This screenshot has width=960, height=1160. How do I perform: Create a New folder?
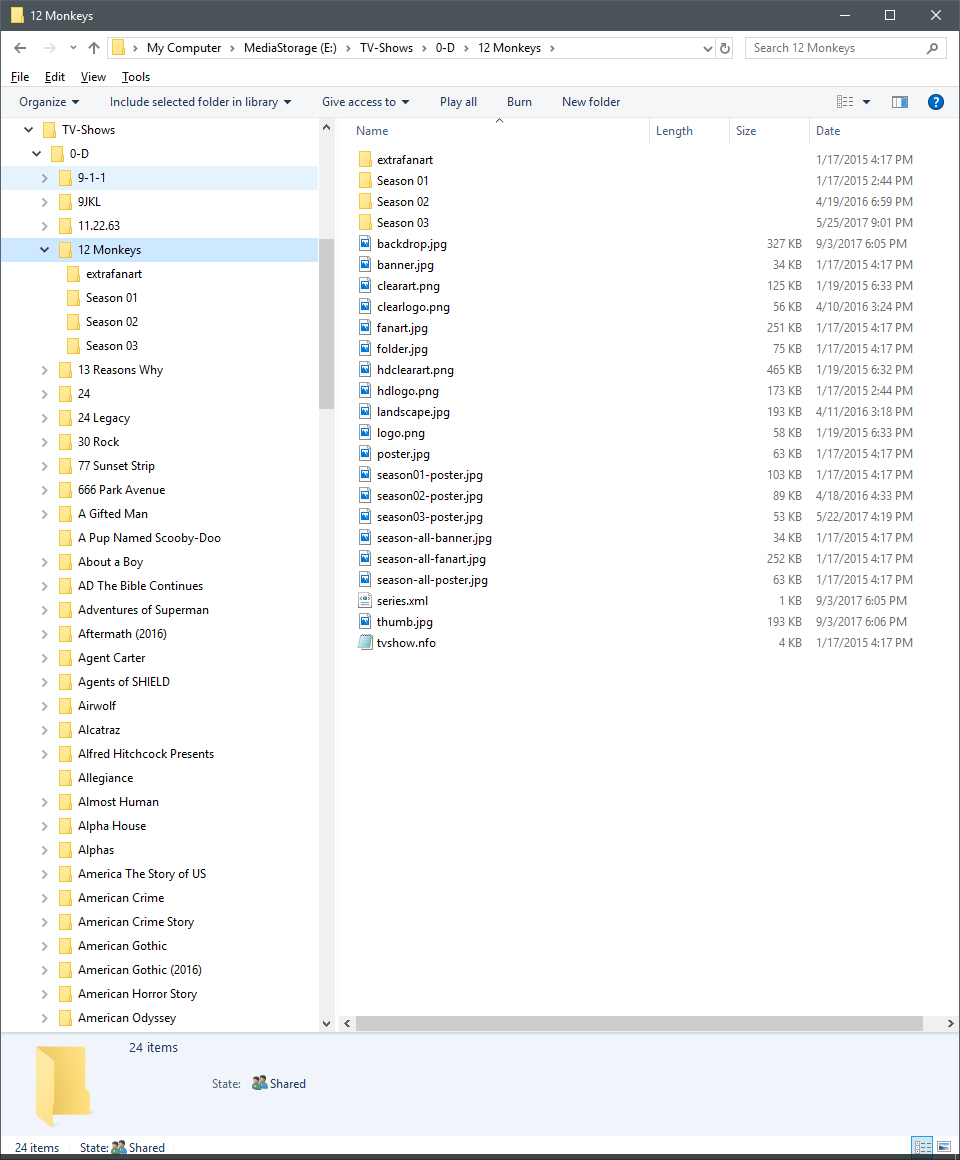591,102
